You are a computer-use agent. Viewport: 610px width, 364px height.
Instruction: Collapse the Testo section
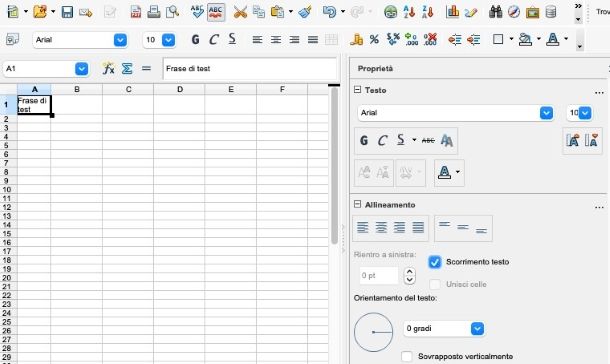coord(357,90)
